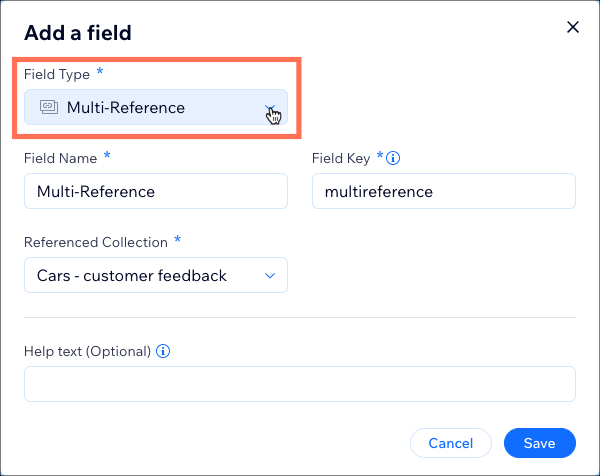Image resolution: width=600 pixels, height=476 pixels.
Task: Click the Help text (Optional) label
Action: pos(88,351)
